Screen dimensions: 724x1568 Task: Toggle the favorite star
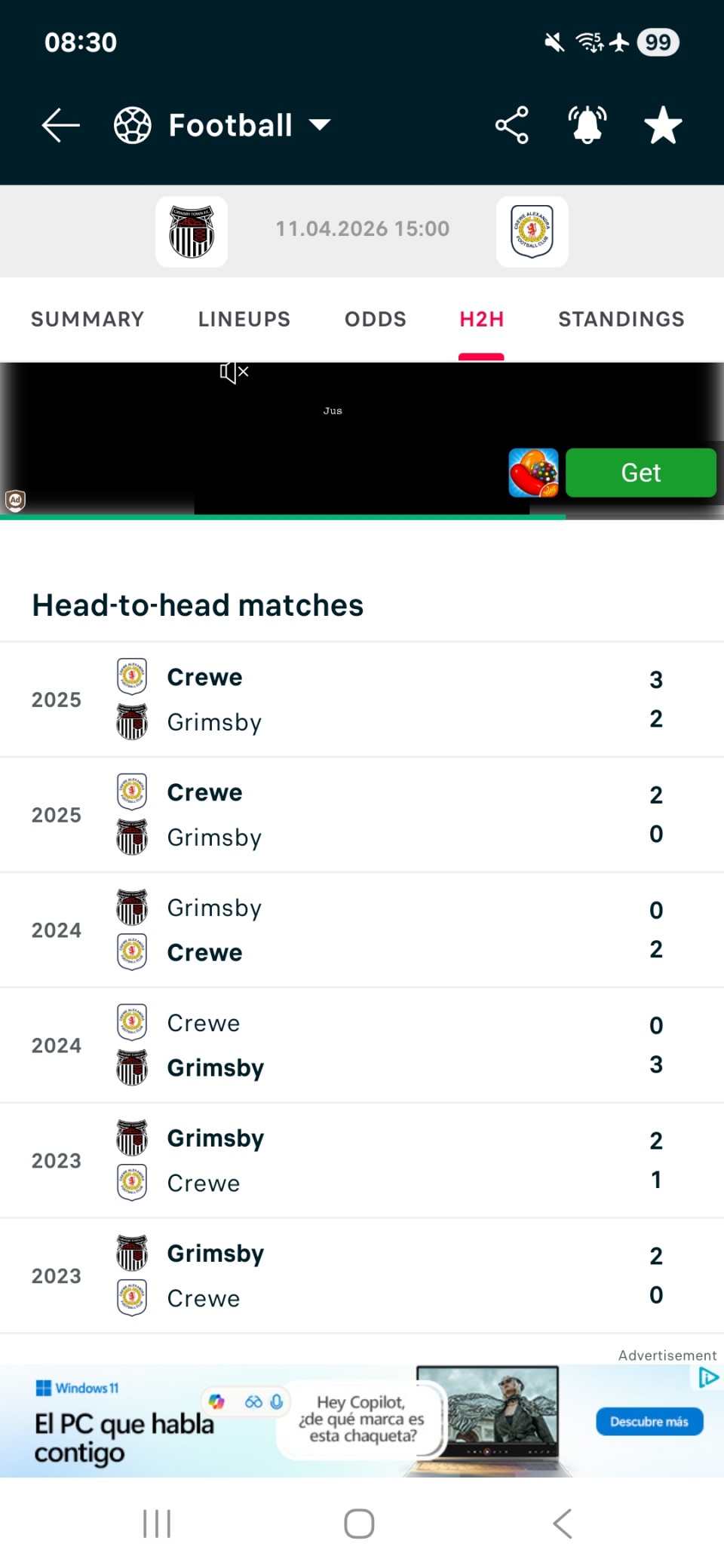(663, 125)
